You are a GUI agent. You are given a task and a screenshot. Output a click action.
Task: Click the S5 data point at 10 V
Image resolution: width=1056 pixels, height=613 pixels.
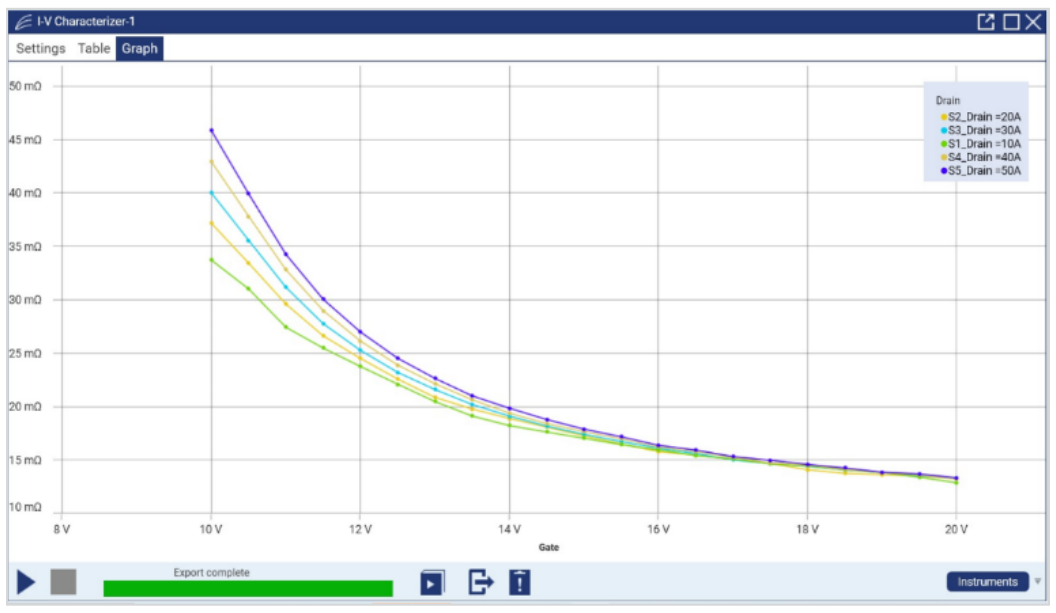211,130
